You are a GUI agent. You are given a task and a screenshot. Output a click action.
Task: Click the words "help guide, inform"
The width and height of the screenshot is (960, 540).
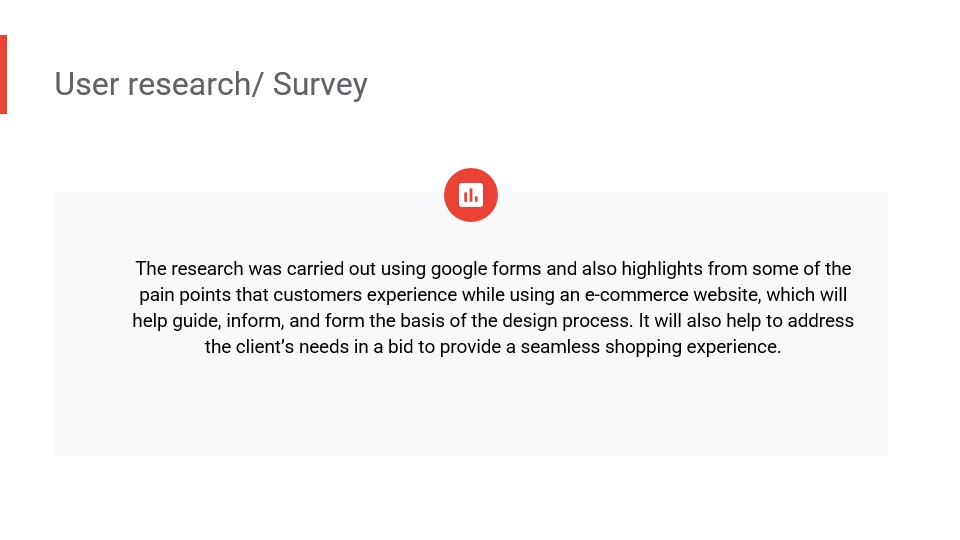click(201, 321)
